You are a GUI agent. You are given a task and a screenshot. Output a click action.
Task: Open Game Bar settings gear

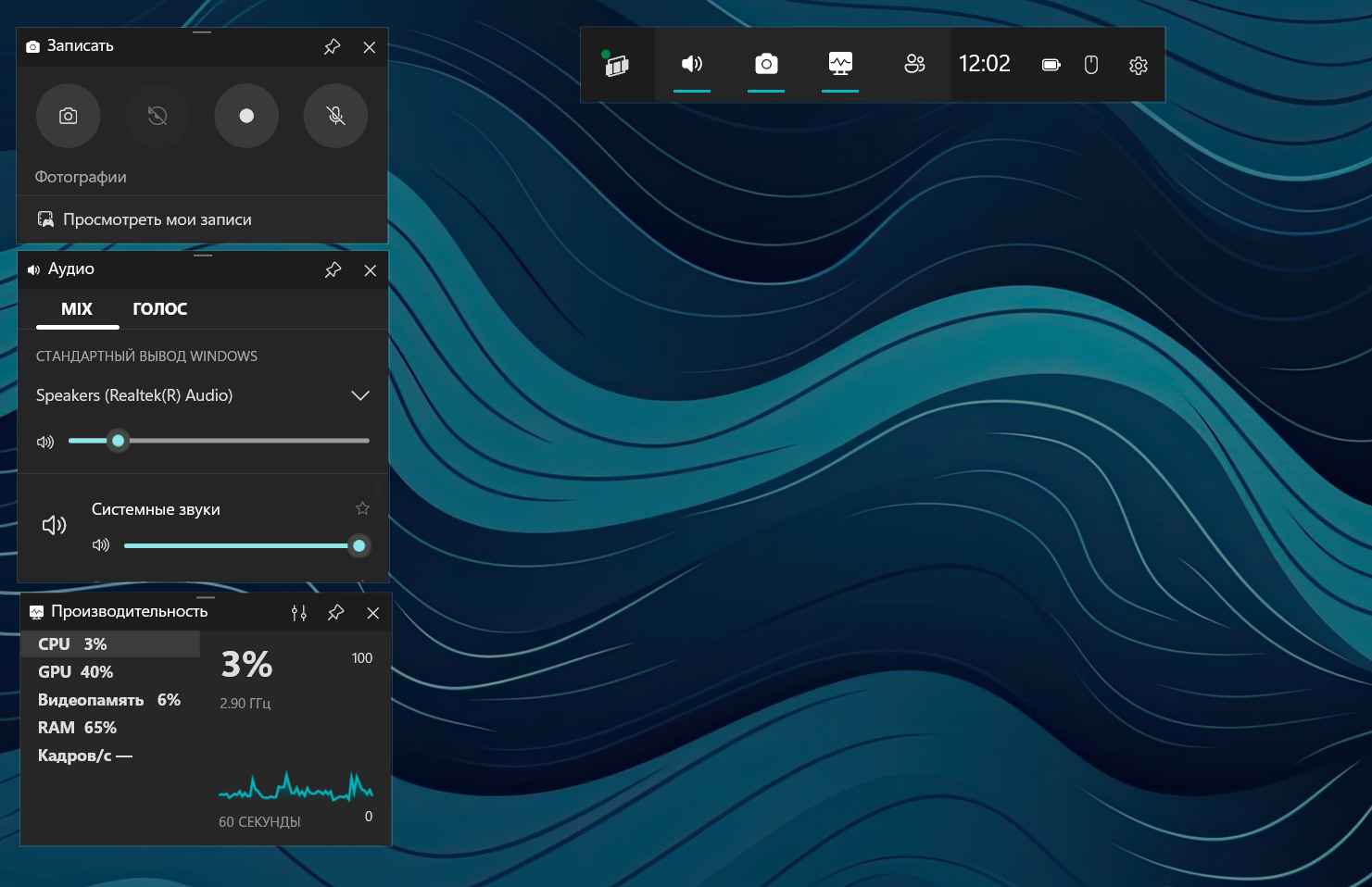tap(1139, 65)
